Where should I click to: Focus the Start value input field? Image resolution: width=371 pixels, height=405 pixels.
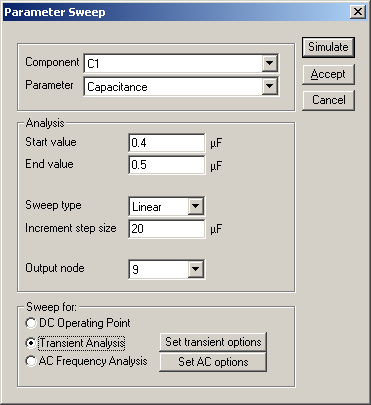tap(167, 143)
